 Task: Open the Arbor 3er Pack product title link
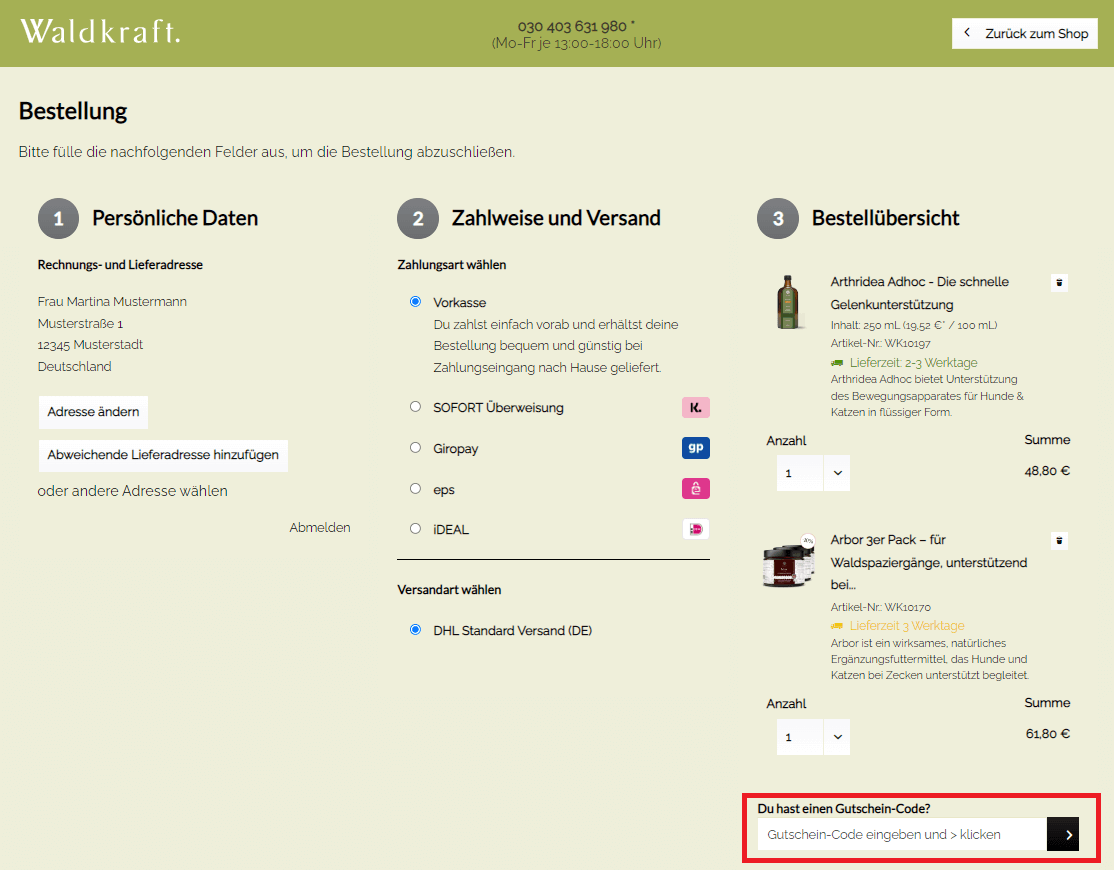(x=929, y=562)
